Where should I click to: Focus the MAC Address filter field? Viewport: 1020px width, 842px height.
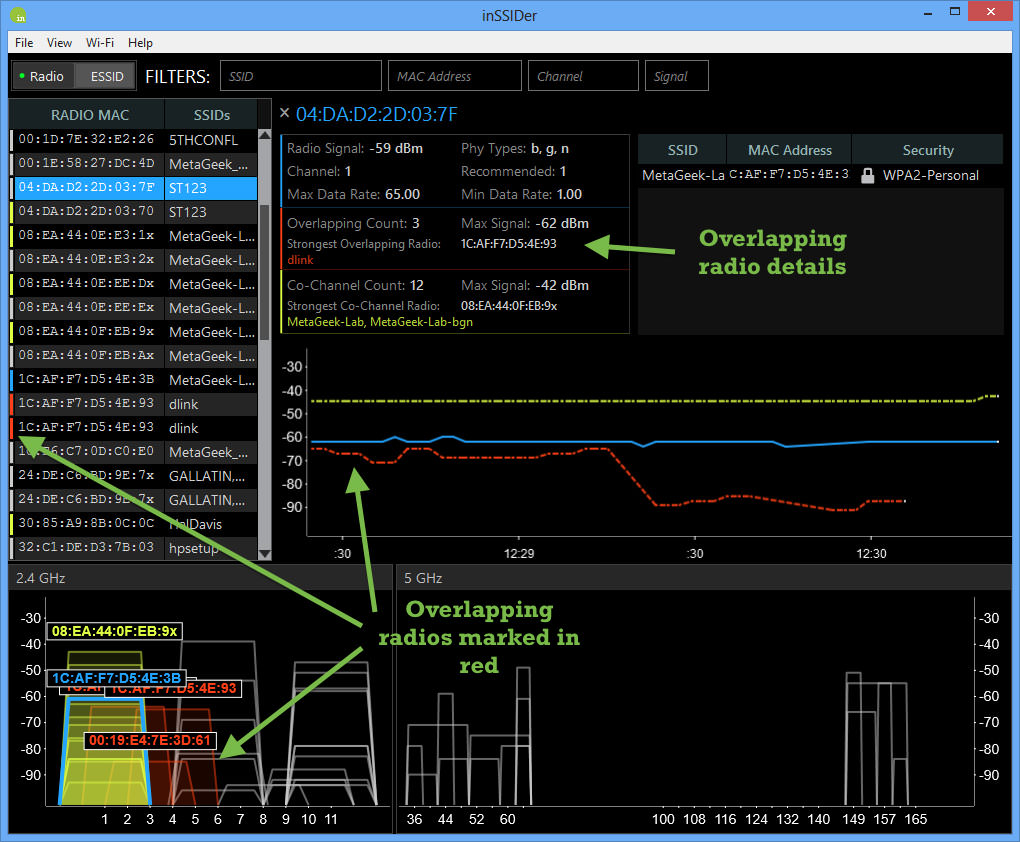click(x=455, y=76)
